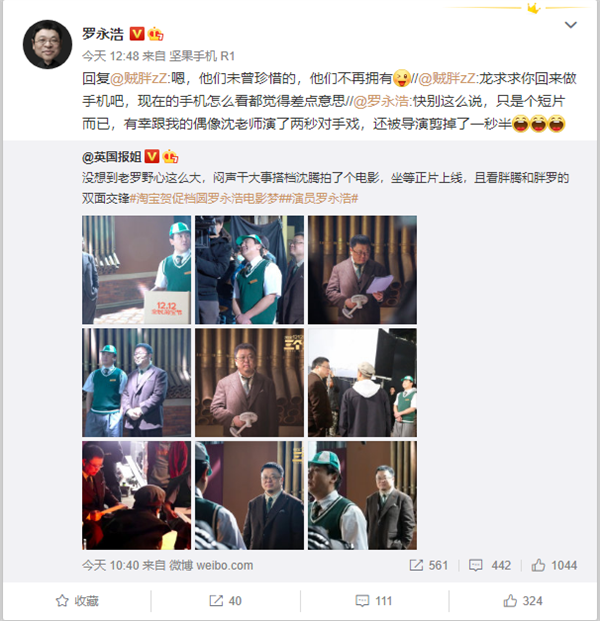Open the @英国报姐 original poster link
The height and width of the screenshot is (621, 600).
coord(112,157)
